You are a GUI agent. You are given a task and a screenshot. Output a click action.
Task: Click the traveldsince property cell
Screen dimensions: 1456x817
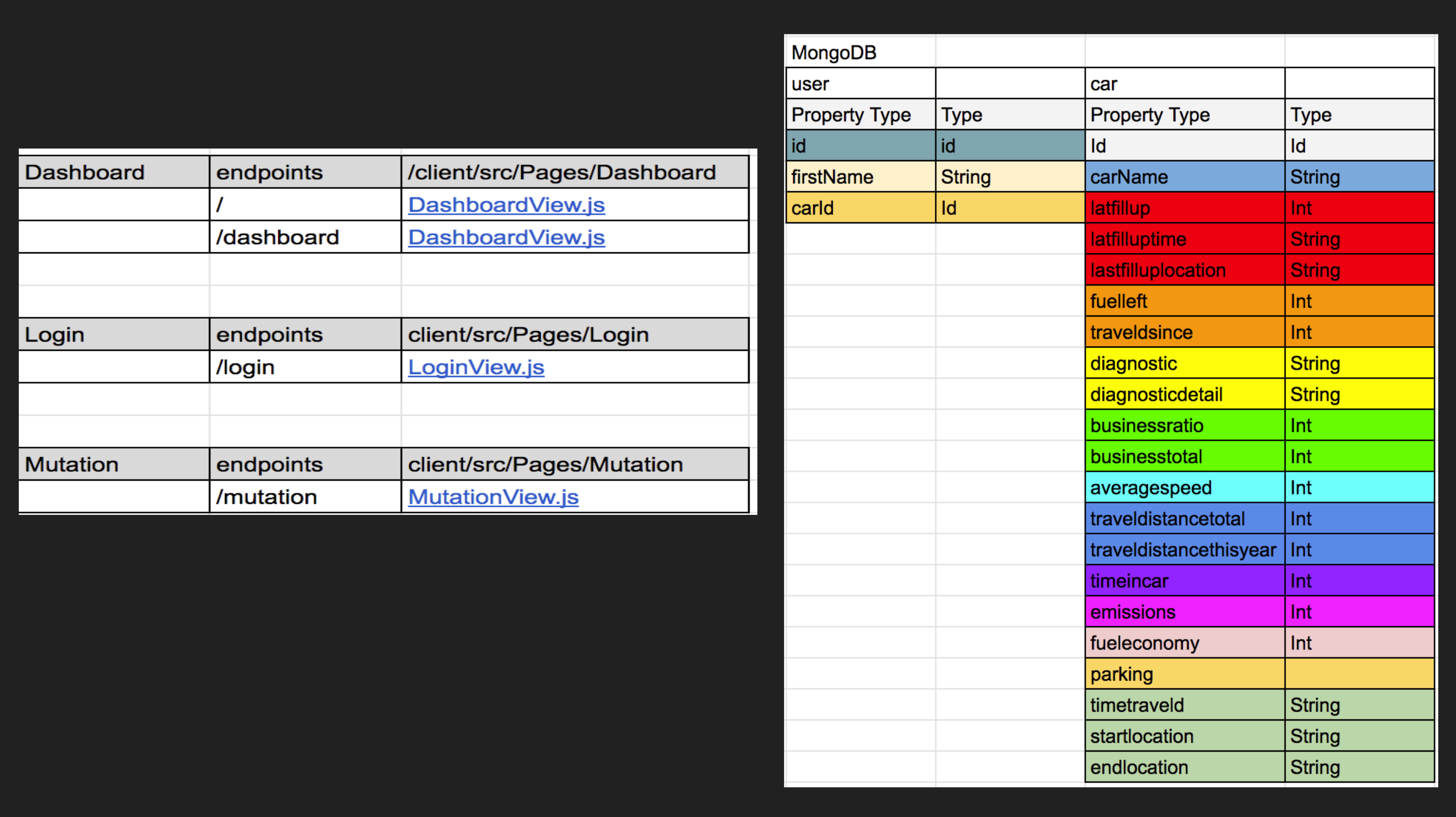coord(1185,332)
